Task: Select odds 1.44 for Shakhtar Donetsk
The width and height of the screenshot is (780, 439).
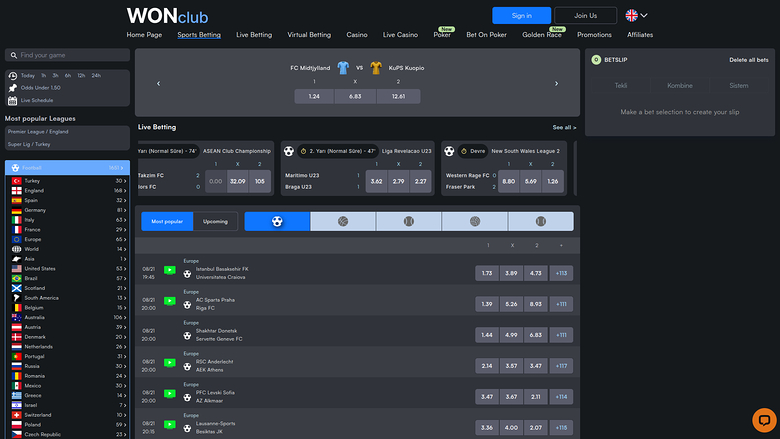Action: pyautogui.click(x=487, y=335)
